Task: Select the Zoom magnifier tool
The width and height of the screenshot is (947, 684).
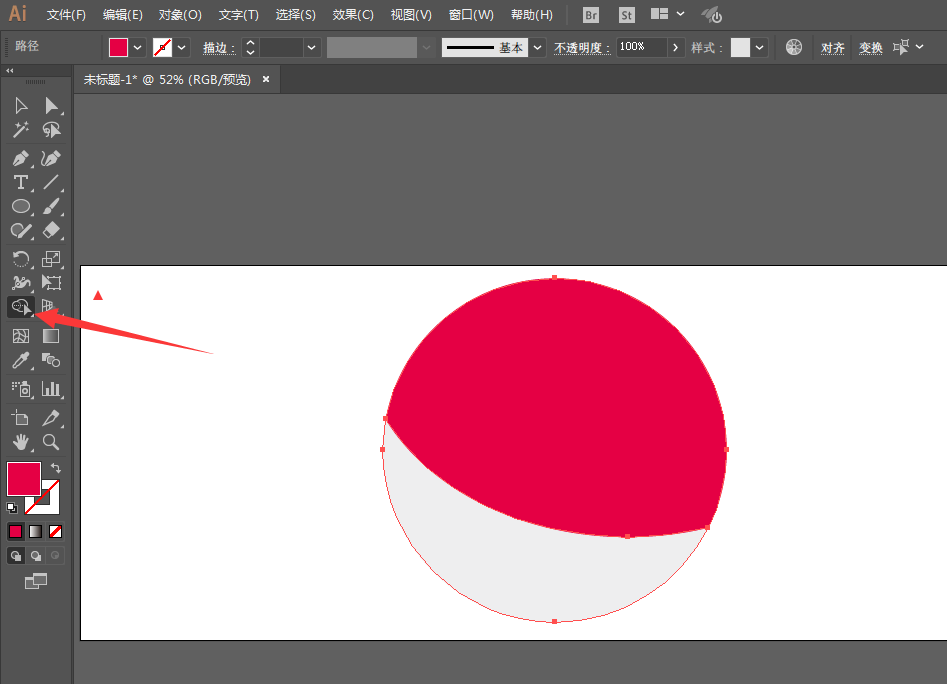Action: pyautogui.click(x=51, y=443)
